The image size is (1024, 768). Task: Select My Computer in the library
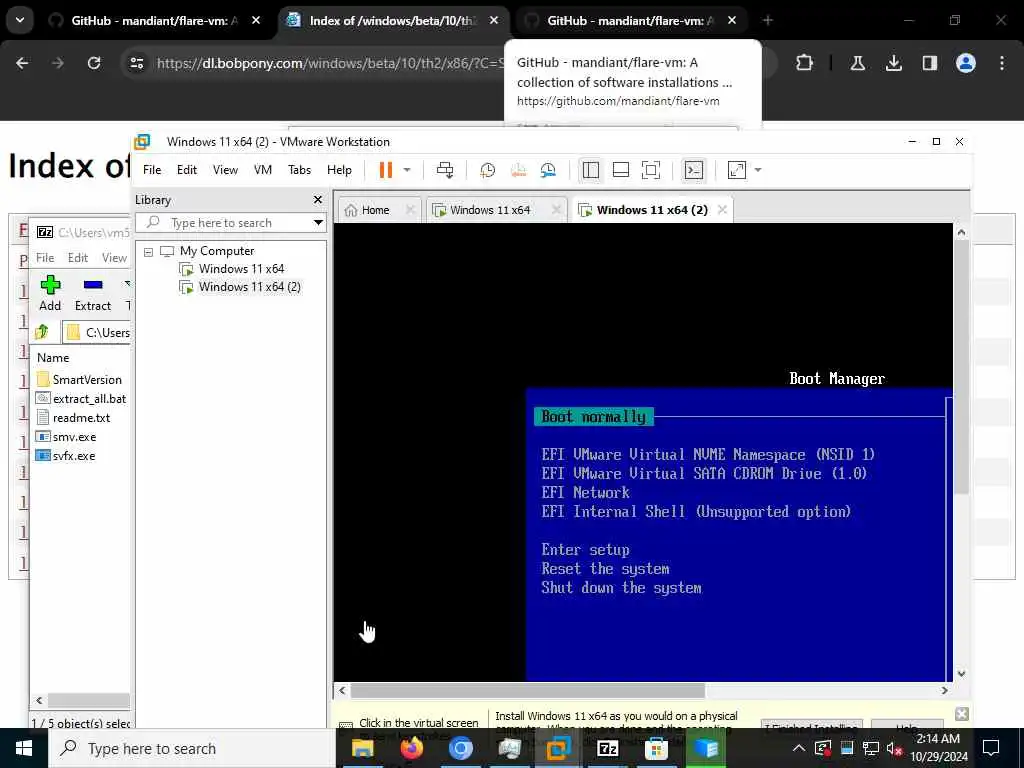point(217,251)
